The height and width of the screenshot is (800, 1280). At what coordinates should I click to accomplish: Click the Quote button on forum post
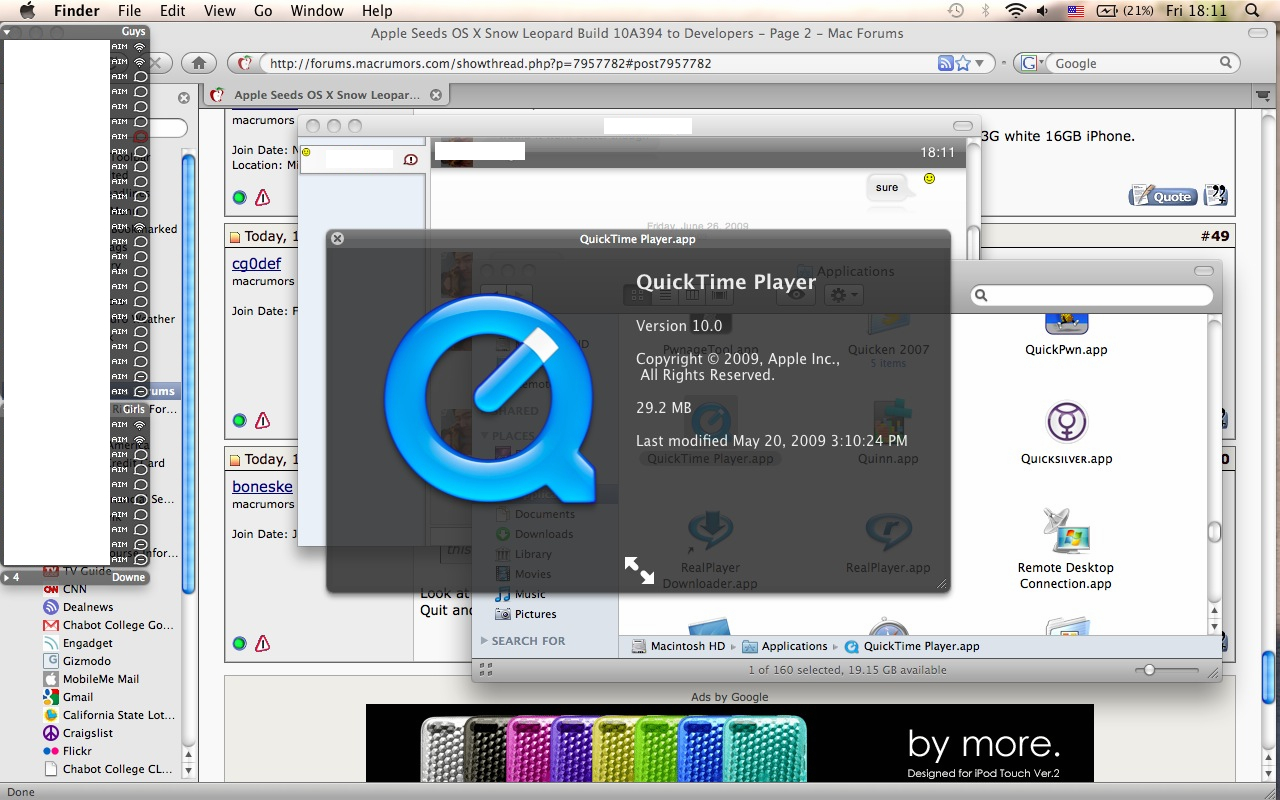click(x=1163, y=196)
